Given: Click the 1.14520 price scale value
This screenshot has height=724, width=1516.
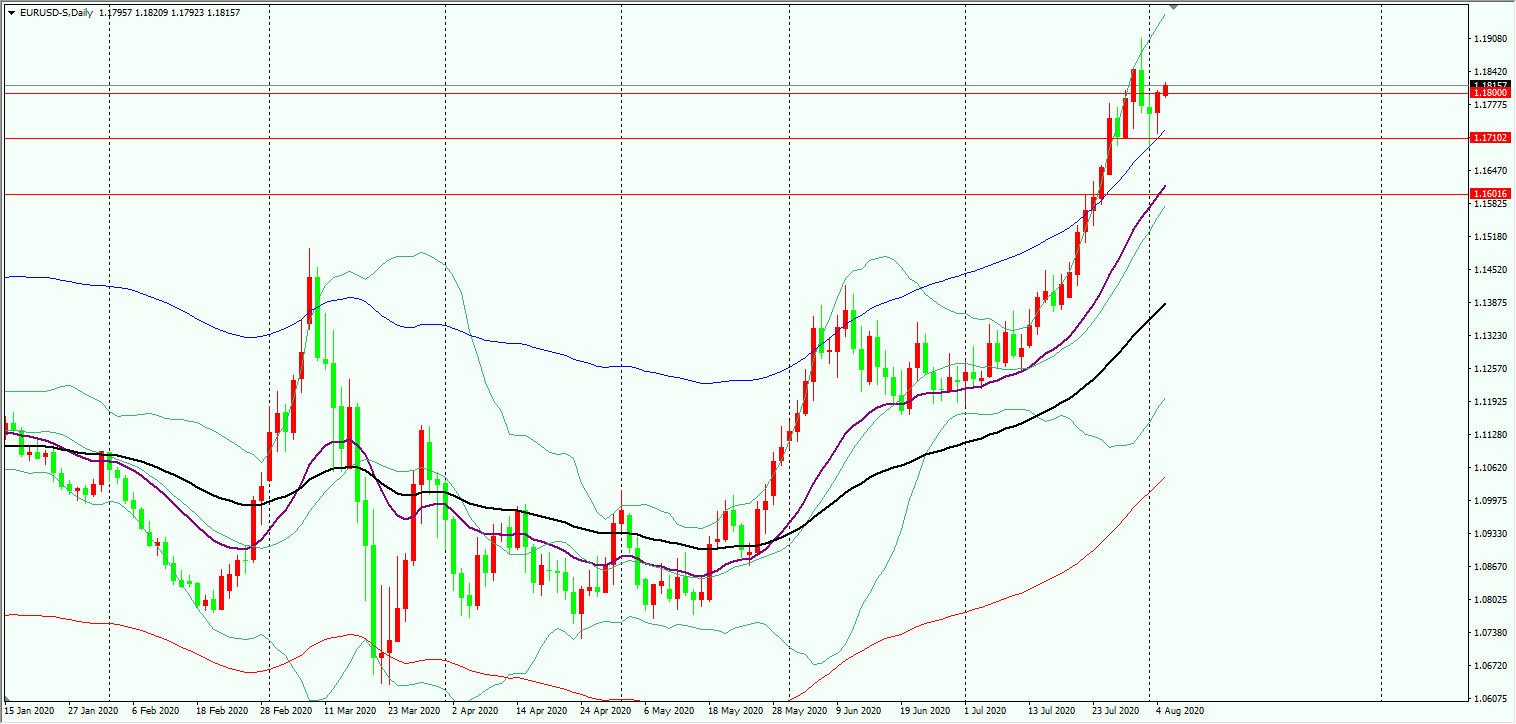Looking at the screenshot, I should [x=1490, y=270].
